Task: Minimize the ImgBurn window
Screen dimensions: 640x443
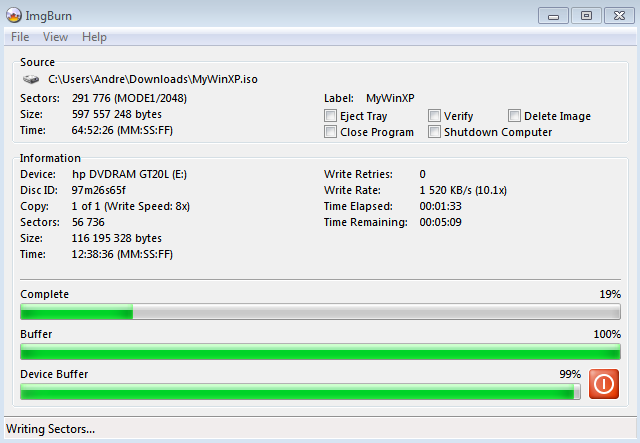Action: 556,15
